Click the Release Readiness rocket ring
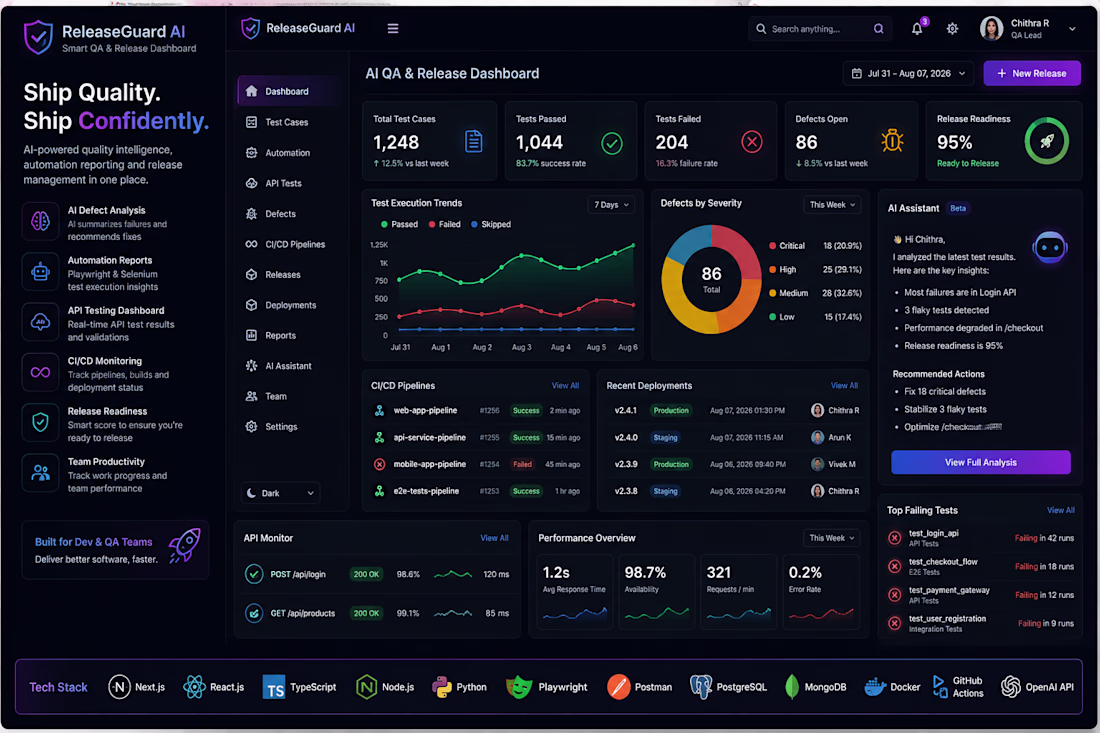The width and height of the screenshot is (1100, 733). coord(1046,141)
